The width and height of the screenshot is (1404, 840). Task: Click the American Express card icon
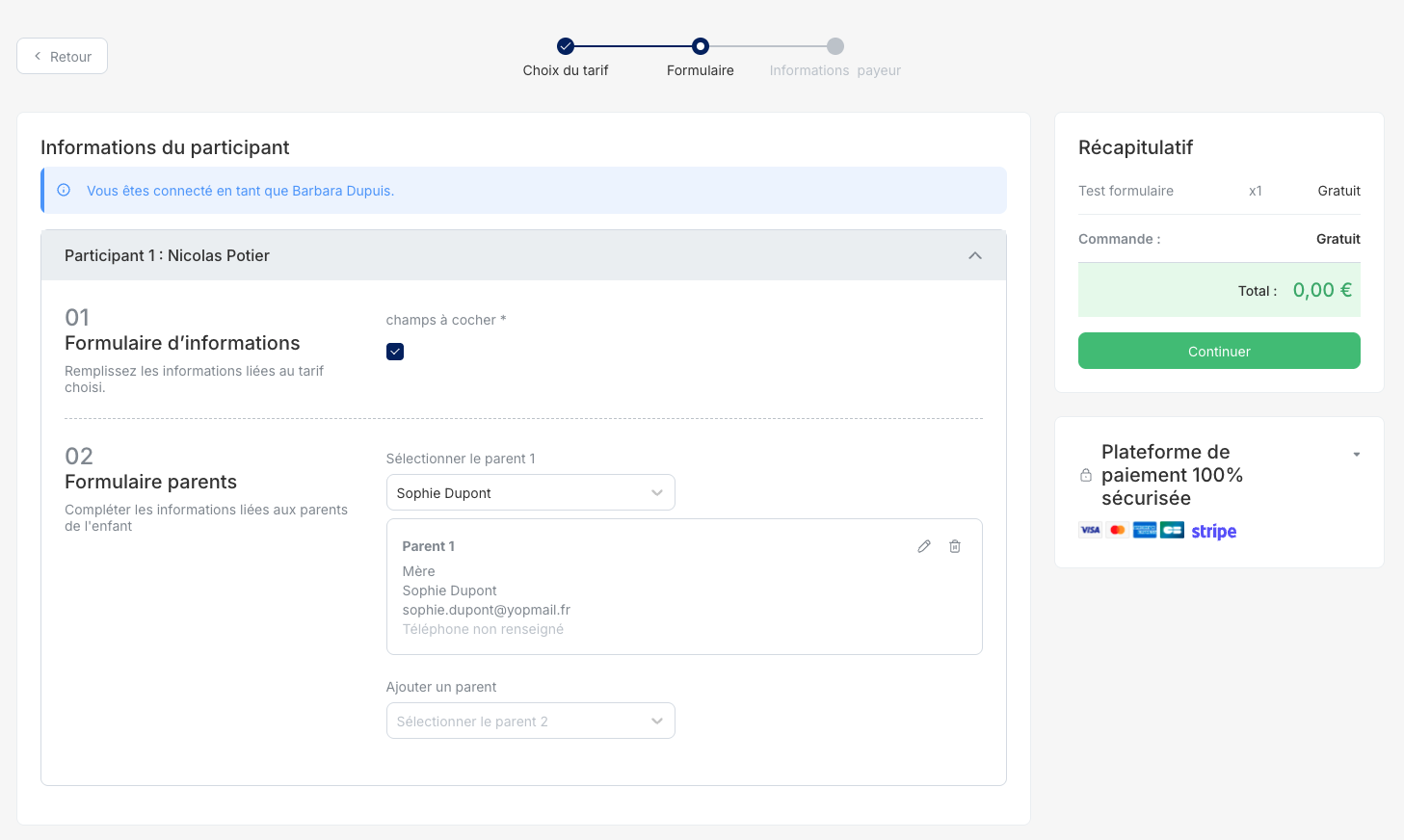(x=1145, y=530)
